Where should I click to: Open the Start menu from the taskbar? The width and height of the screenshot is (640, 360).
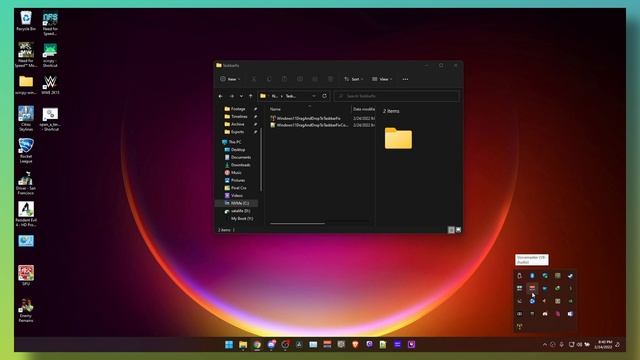[229, 344]
